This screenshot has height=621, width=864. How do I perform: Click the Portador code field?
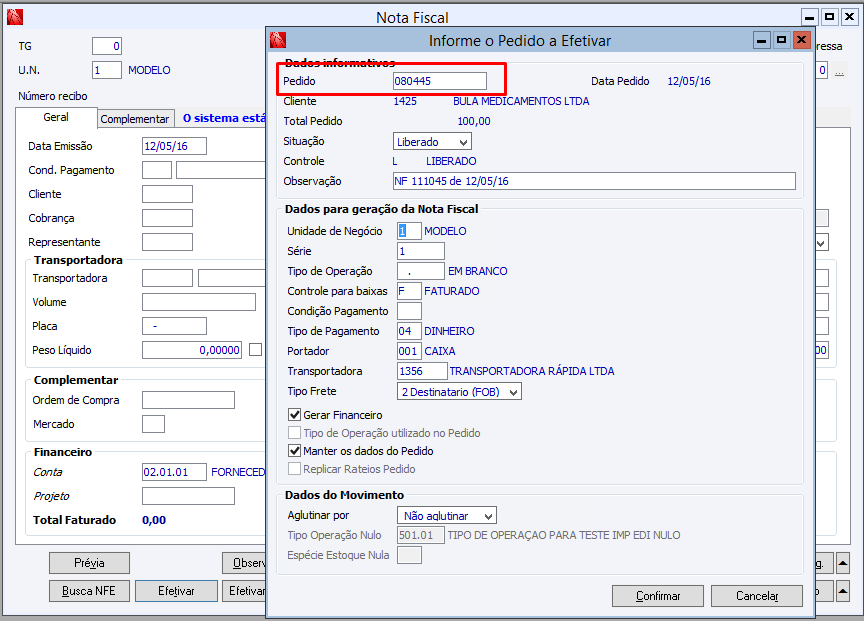[x=409, y=351]
